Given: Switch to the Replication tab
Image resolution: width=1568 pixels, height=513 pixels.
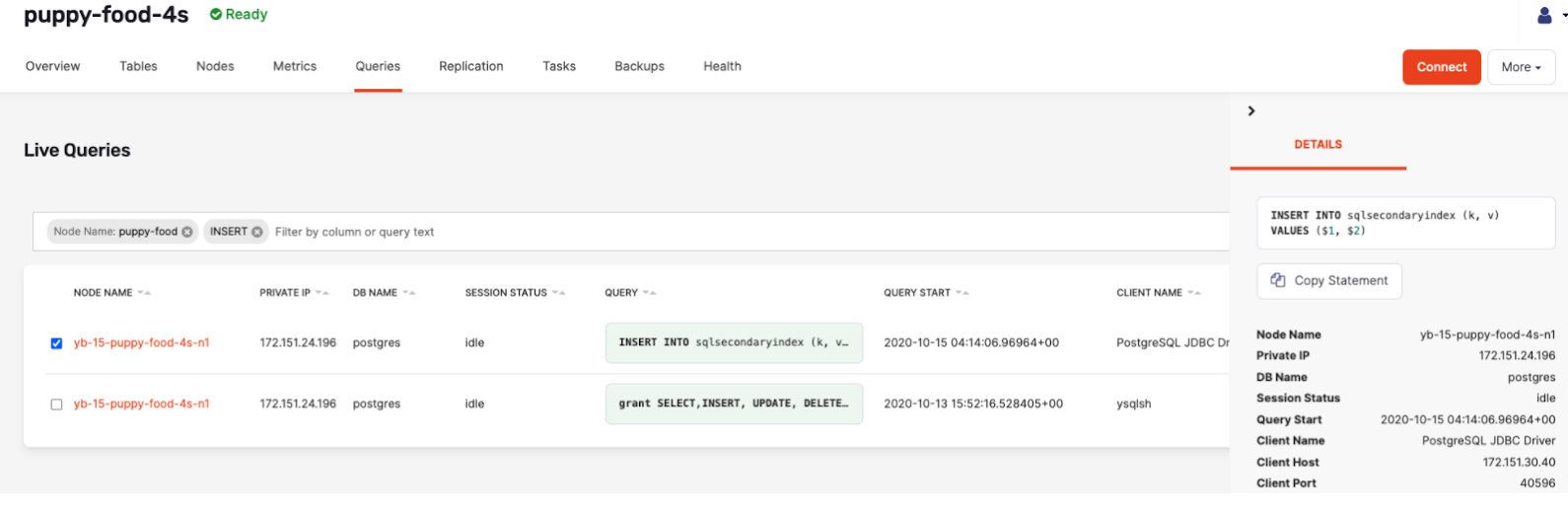Looking at the screenshot, I should click(470, 66).
